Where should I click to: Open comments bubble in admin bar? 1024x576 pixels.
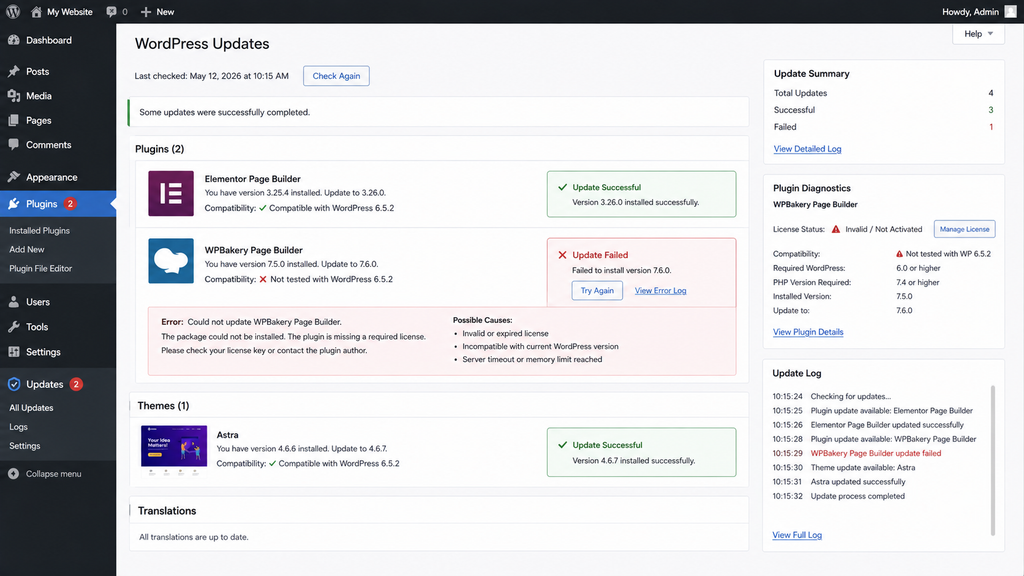tap(112, 12)
